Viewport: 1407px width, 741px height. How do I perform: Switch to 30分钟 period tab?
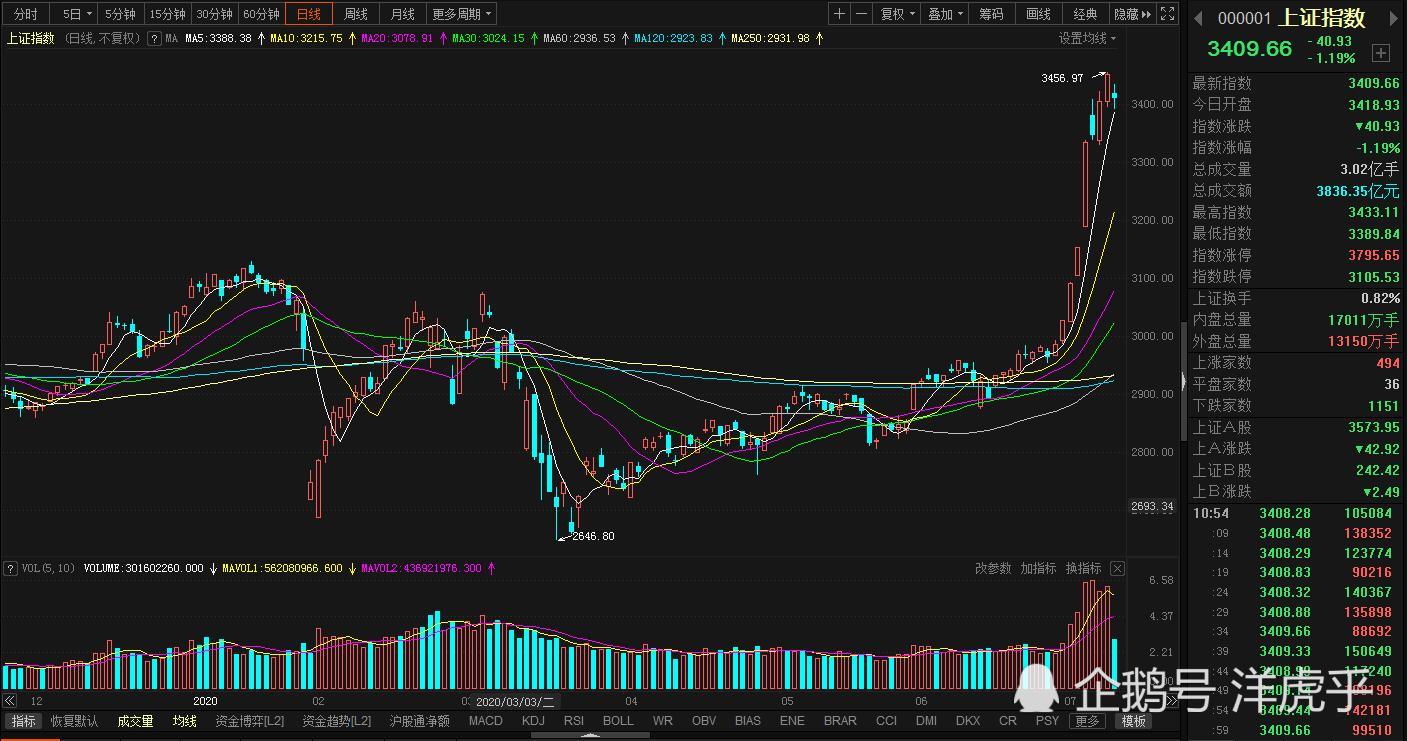[x=214, y=14]
